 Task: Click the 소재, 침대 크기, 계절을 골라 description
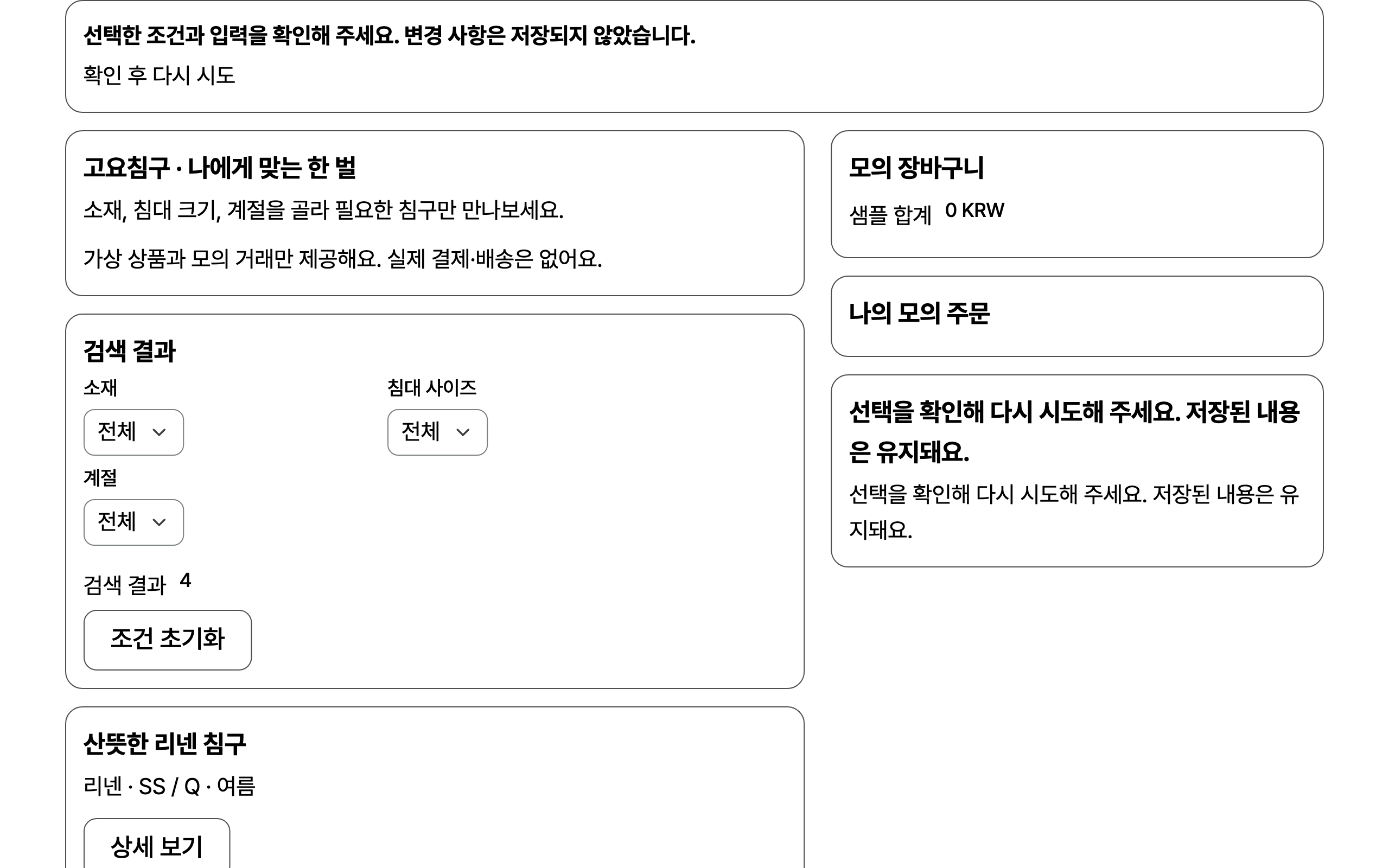(x=324, y=210)
